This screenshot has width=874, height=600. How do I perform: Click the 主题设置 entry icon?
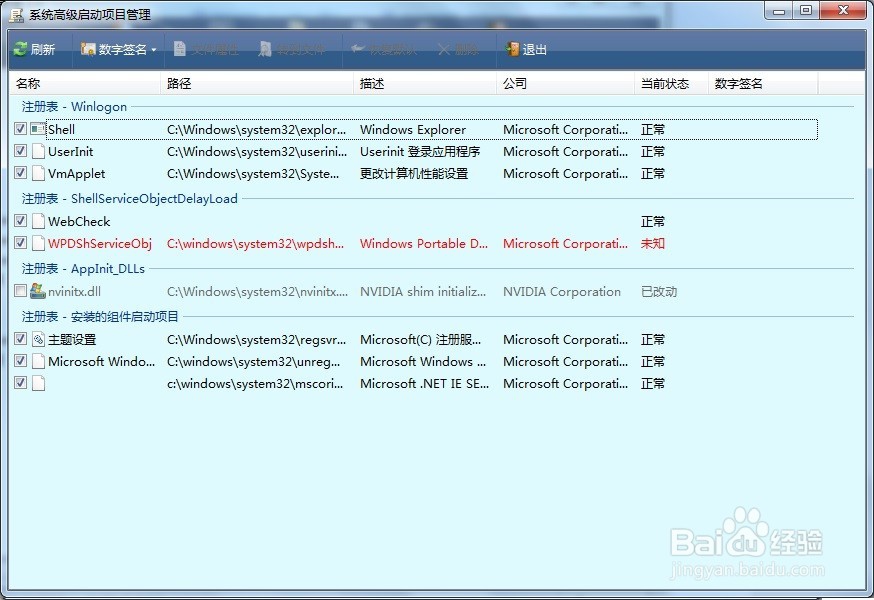[x=38, y=339]
